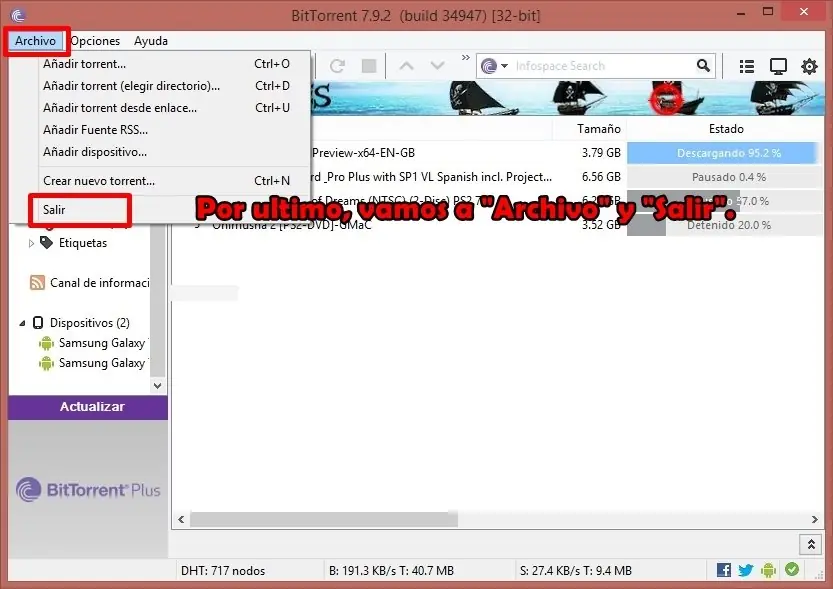The height and width of the screenshot is (589, 833).
Task: Click the 'Detenido 20.0 %' progress bar
Action: [725, 225]
